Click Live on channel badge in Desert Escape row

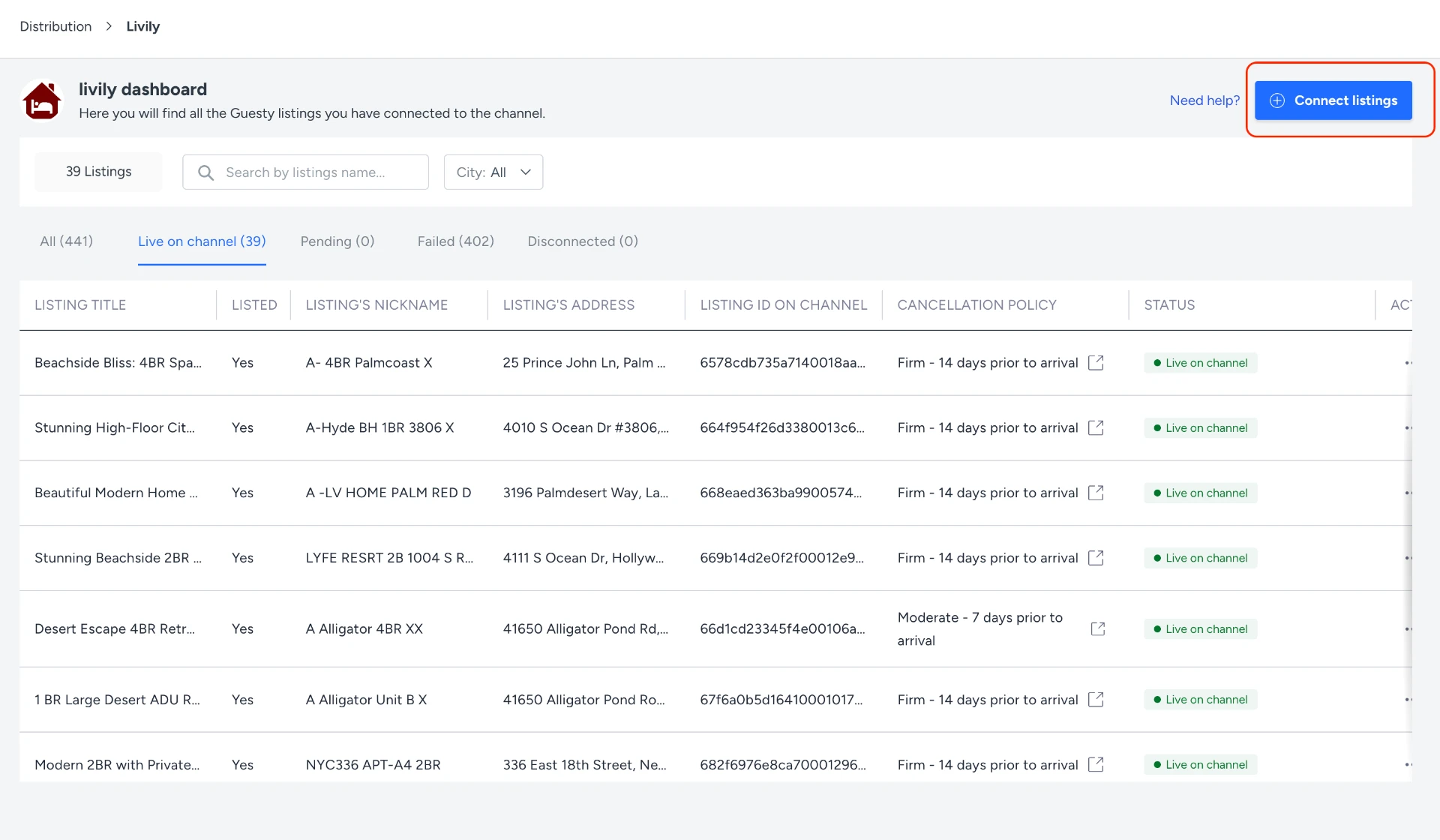[1200, 629]
